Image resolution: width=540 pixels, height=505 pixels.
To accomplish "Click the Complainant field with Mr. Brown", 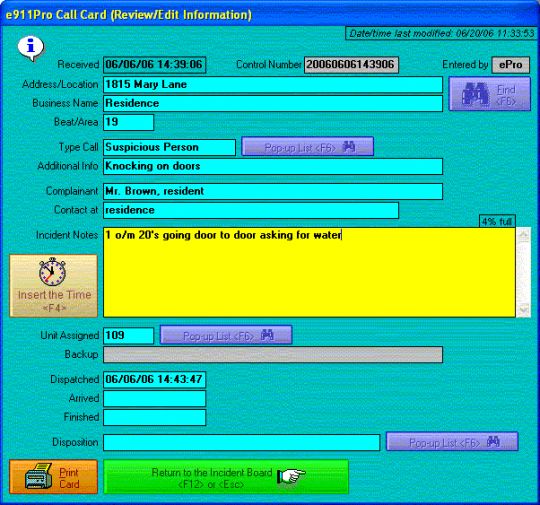I will [x=273, y=192].
